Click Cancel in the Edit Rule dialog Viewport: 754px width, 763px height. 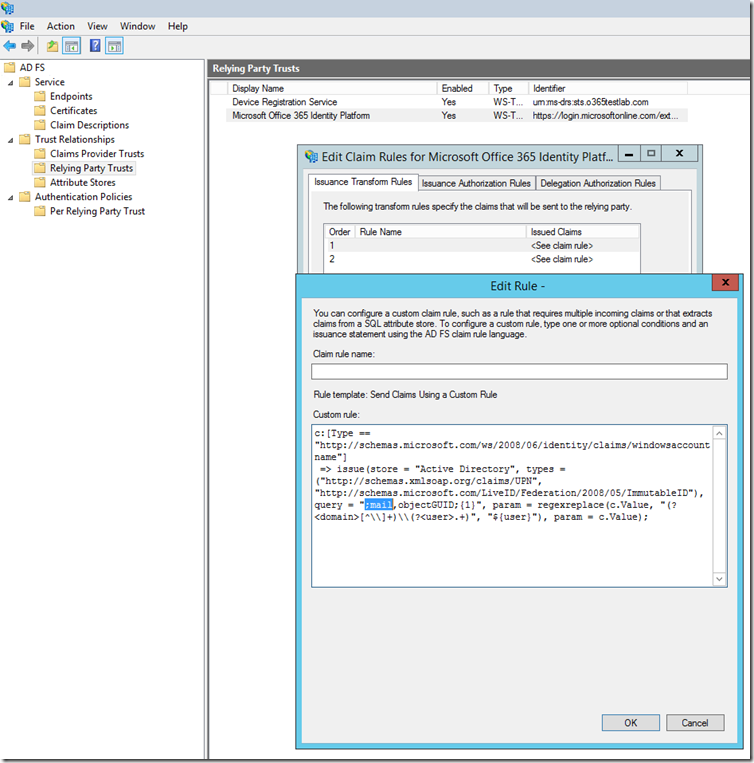pos(695,723)
